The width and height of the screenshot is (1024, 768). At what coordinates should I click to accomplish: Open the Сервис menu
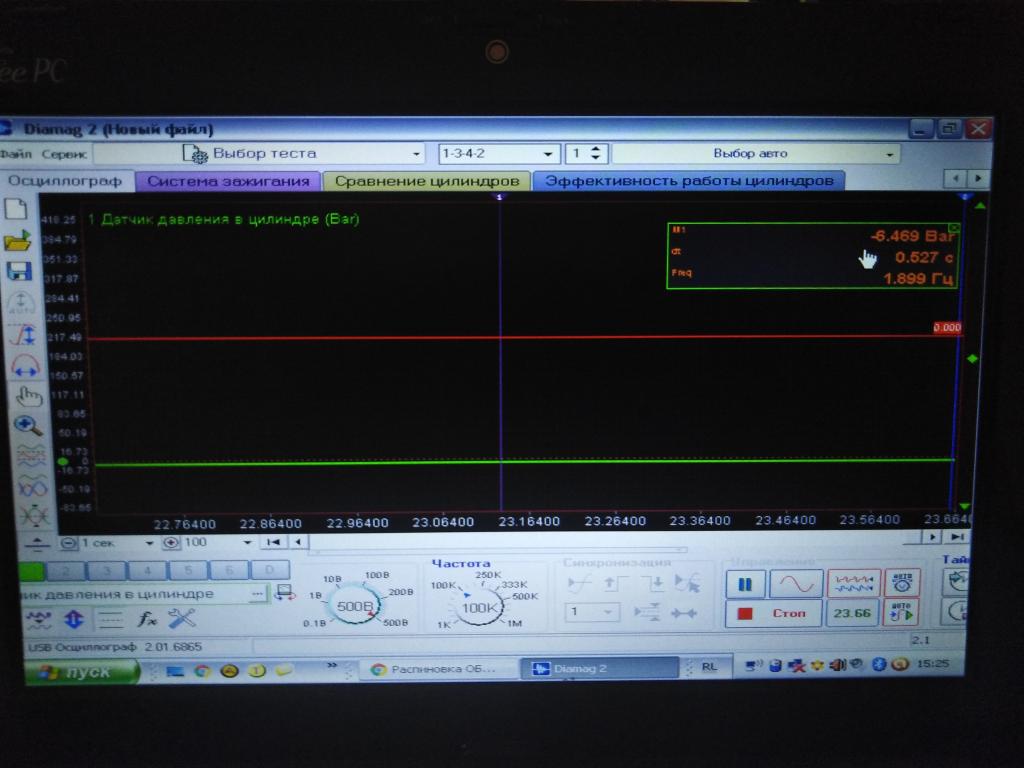[x=63, y=154]
